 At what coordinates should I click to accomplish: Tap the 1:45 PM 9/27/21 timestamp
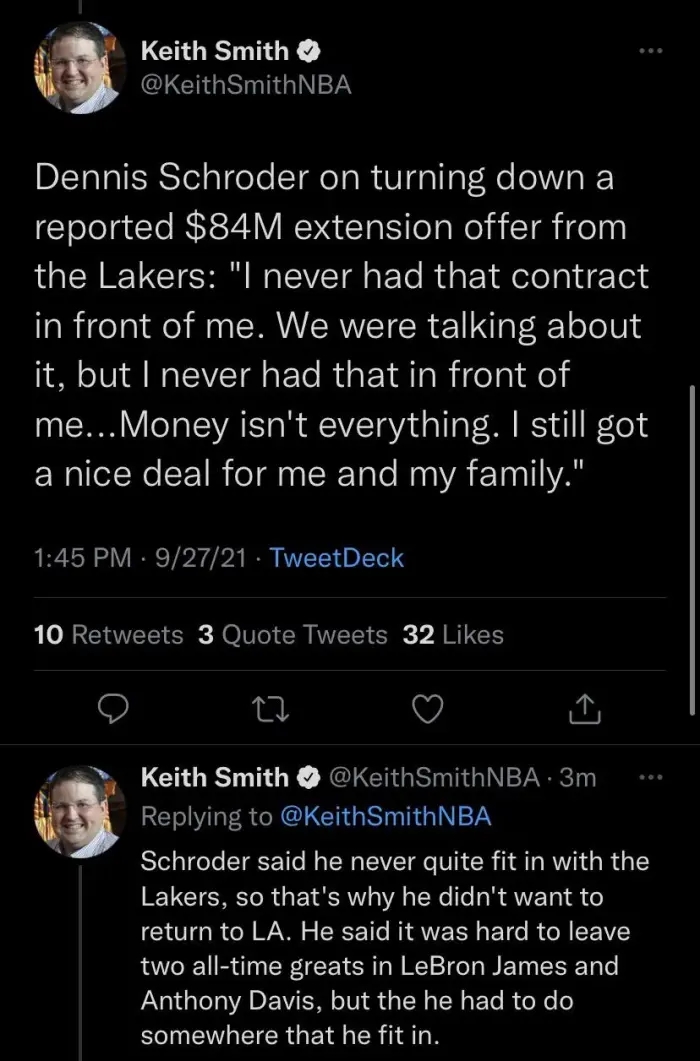140,558
